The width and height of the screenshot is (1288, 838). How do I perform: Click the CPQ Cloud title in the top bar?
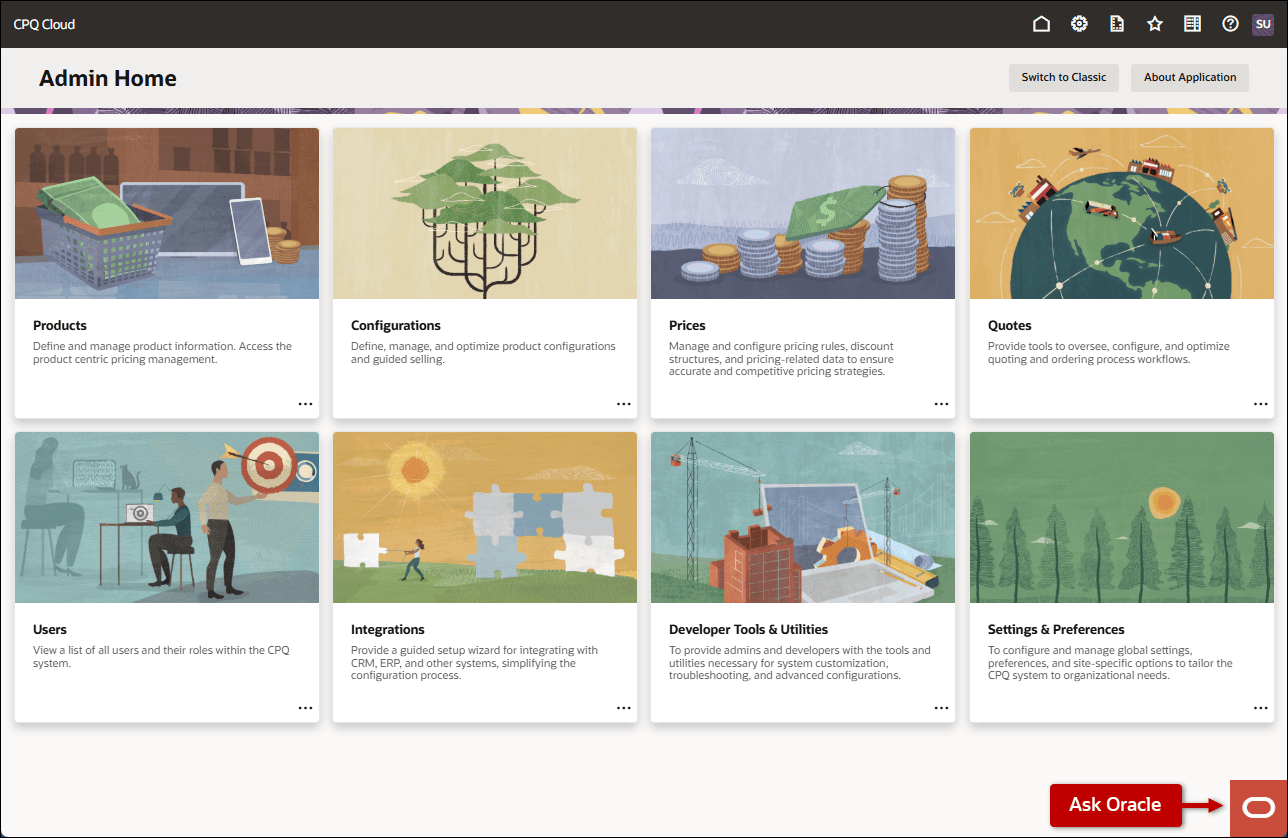point(44,23)
